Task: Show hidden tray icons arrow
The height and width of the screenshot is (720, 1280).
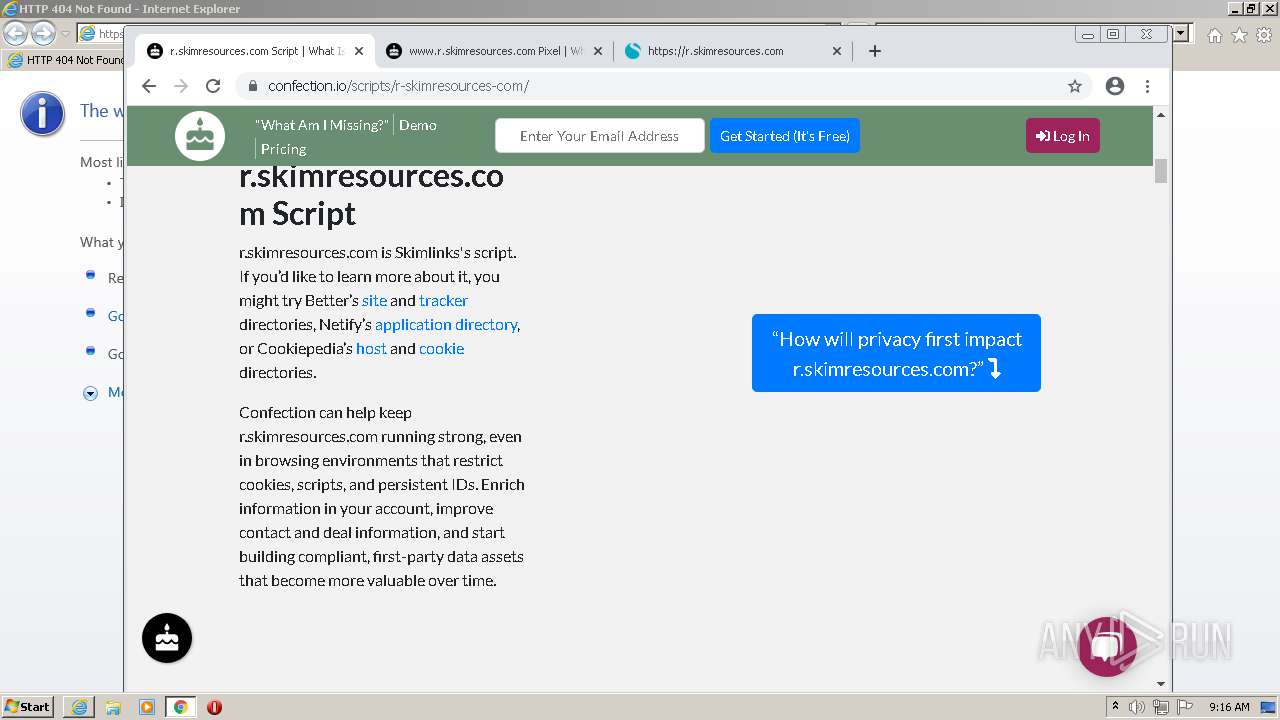Action: point(1116,707)
